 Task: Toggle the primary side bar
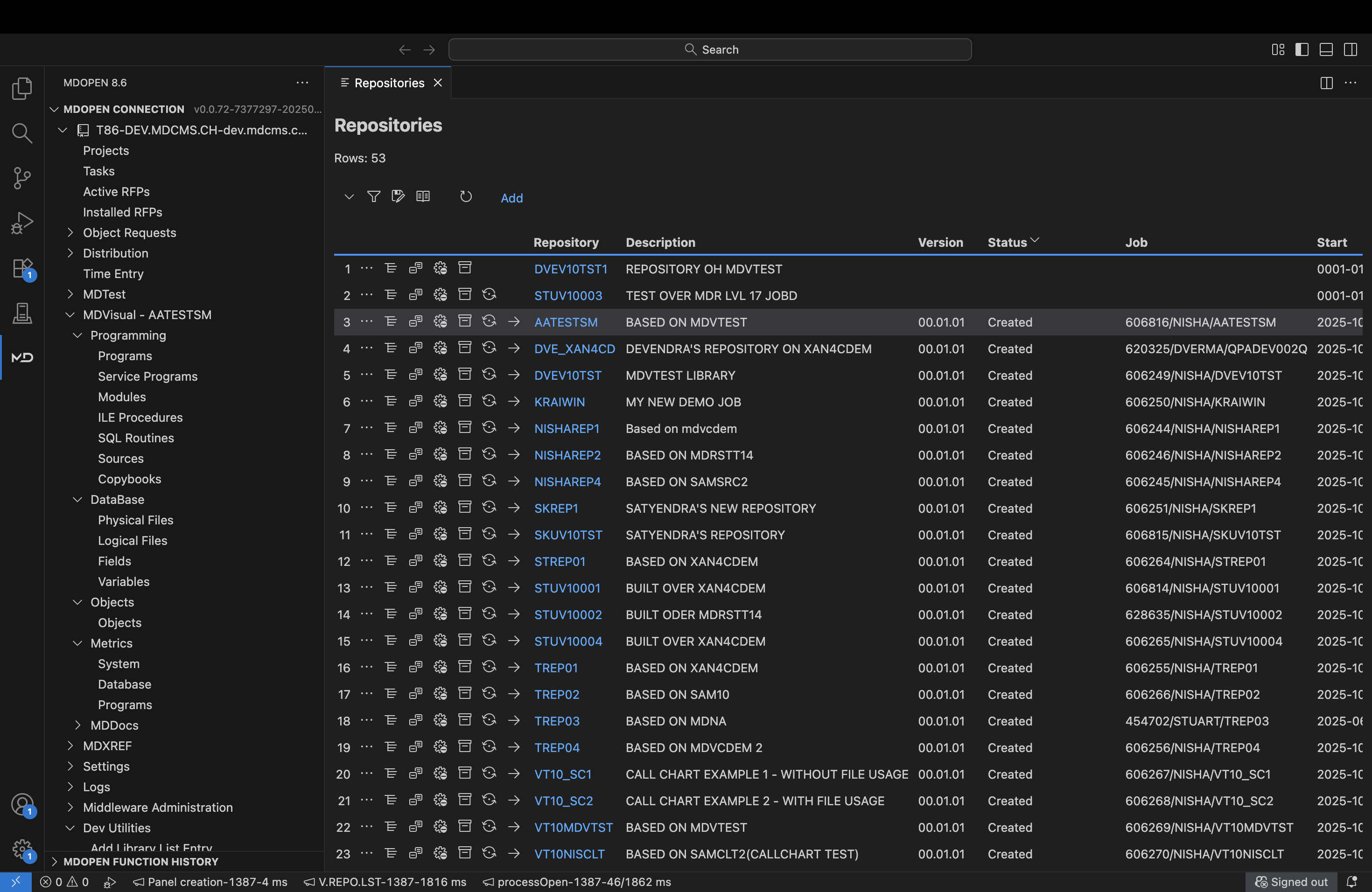(1302, 49)
